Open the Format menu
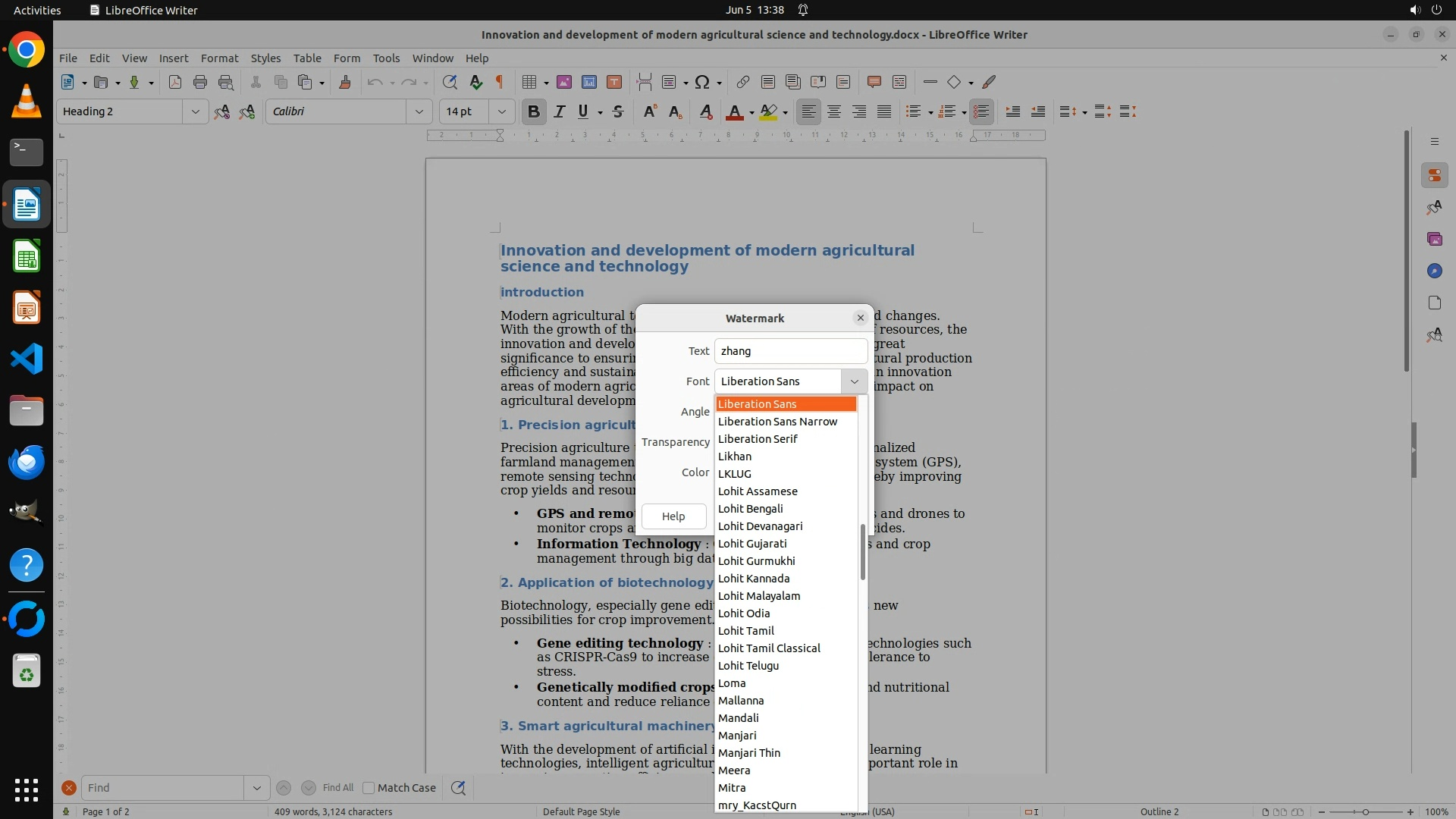The height and width of the screenshot is (819, 1456). click(x=219, y=58)
